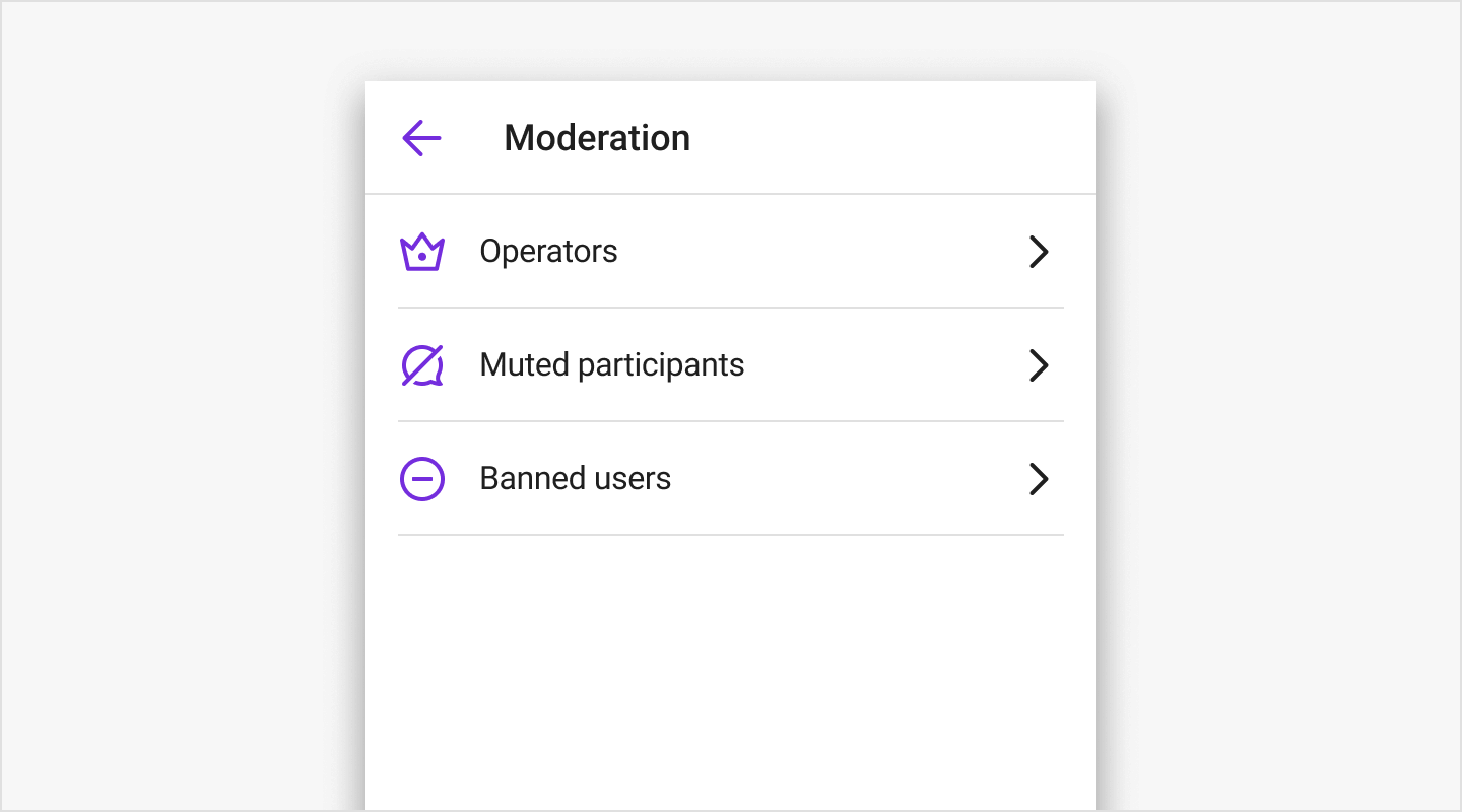Click the circle-minus icon for Banned users

422,479
